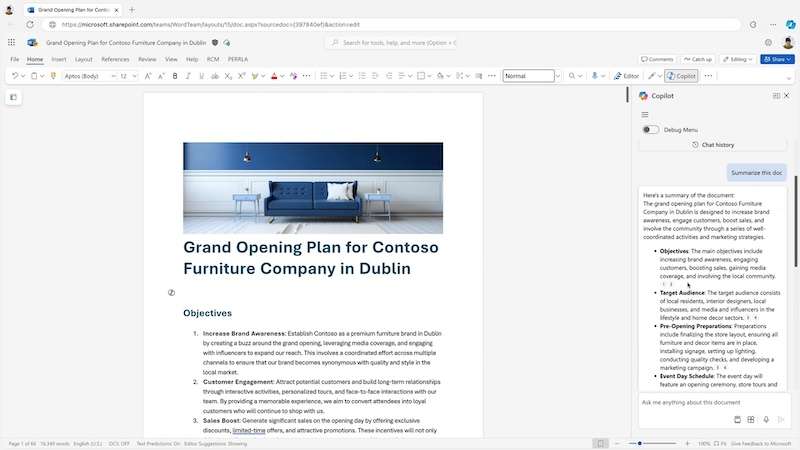Open the Comments pane
Viewport: 800px width, 450px height.
pos(657,59)
